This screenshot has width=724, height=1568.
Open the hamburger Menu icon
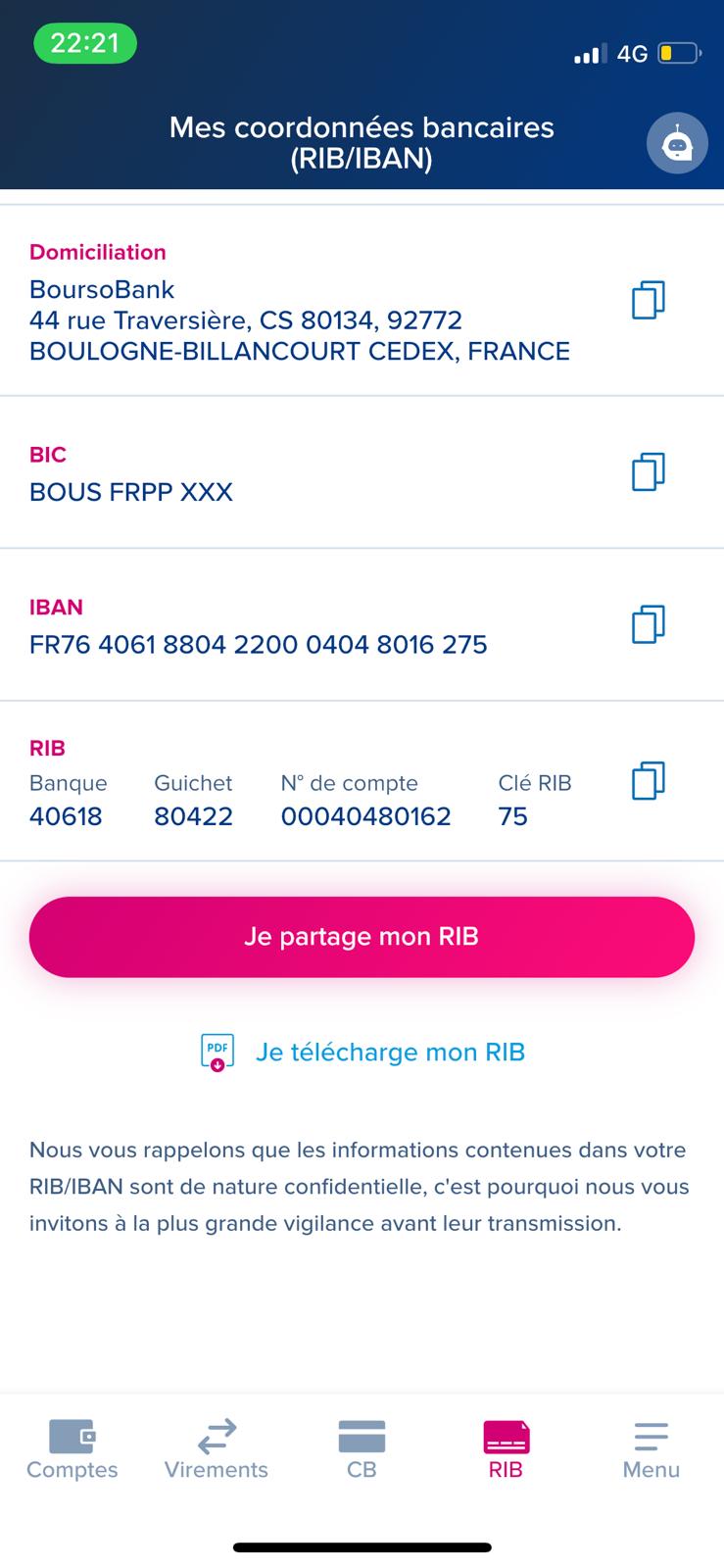[651, 1437]
